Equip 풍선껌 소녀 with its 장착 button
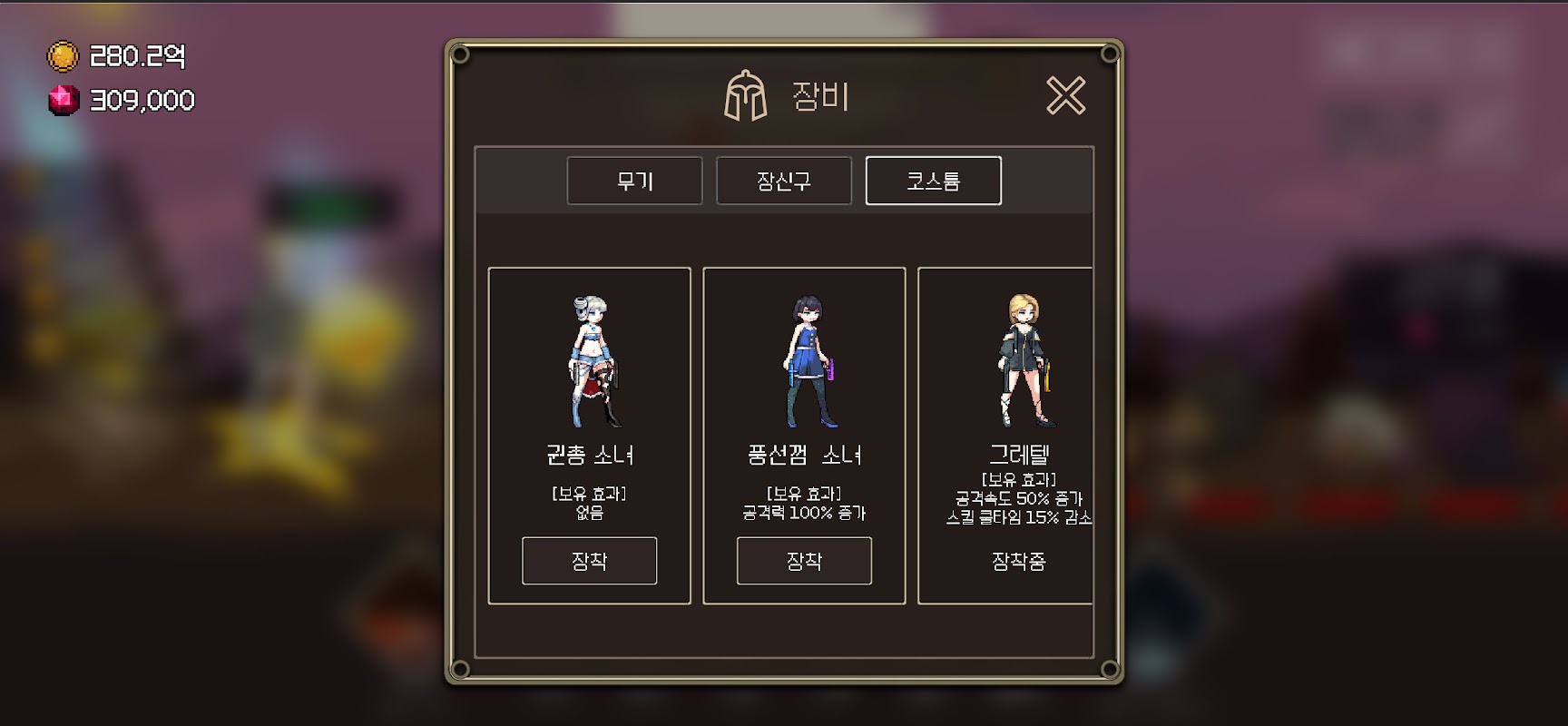Image resolution: width=1568 pixels, height=726 pixels. click(805, 561)
